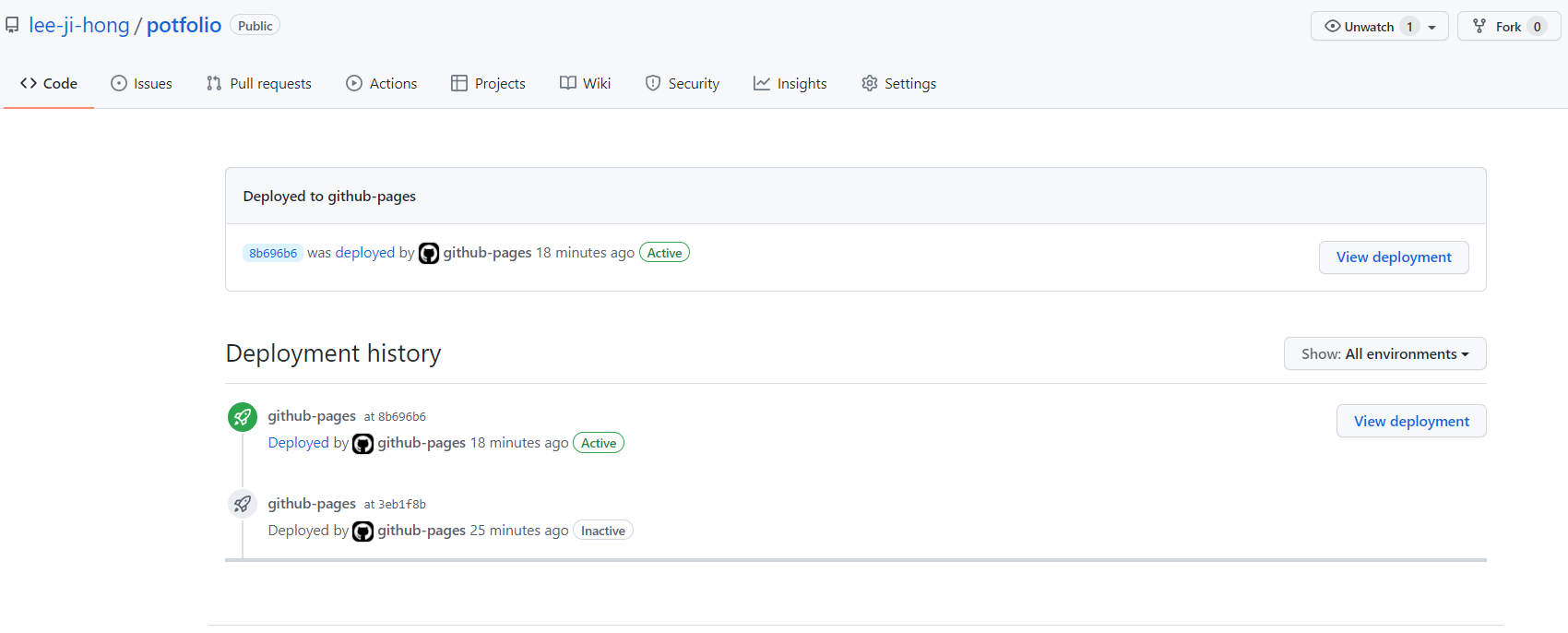This screenshot has height=633, width=1568.
Task: Click the Inactive status badge
Action: click(603, 531)
